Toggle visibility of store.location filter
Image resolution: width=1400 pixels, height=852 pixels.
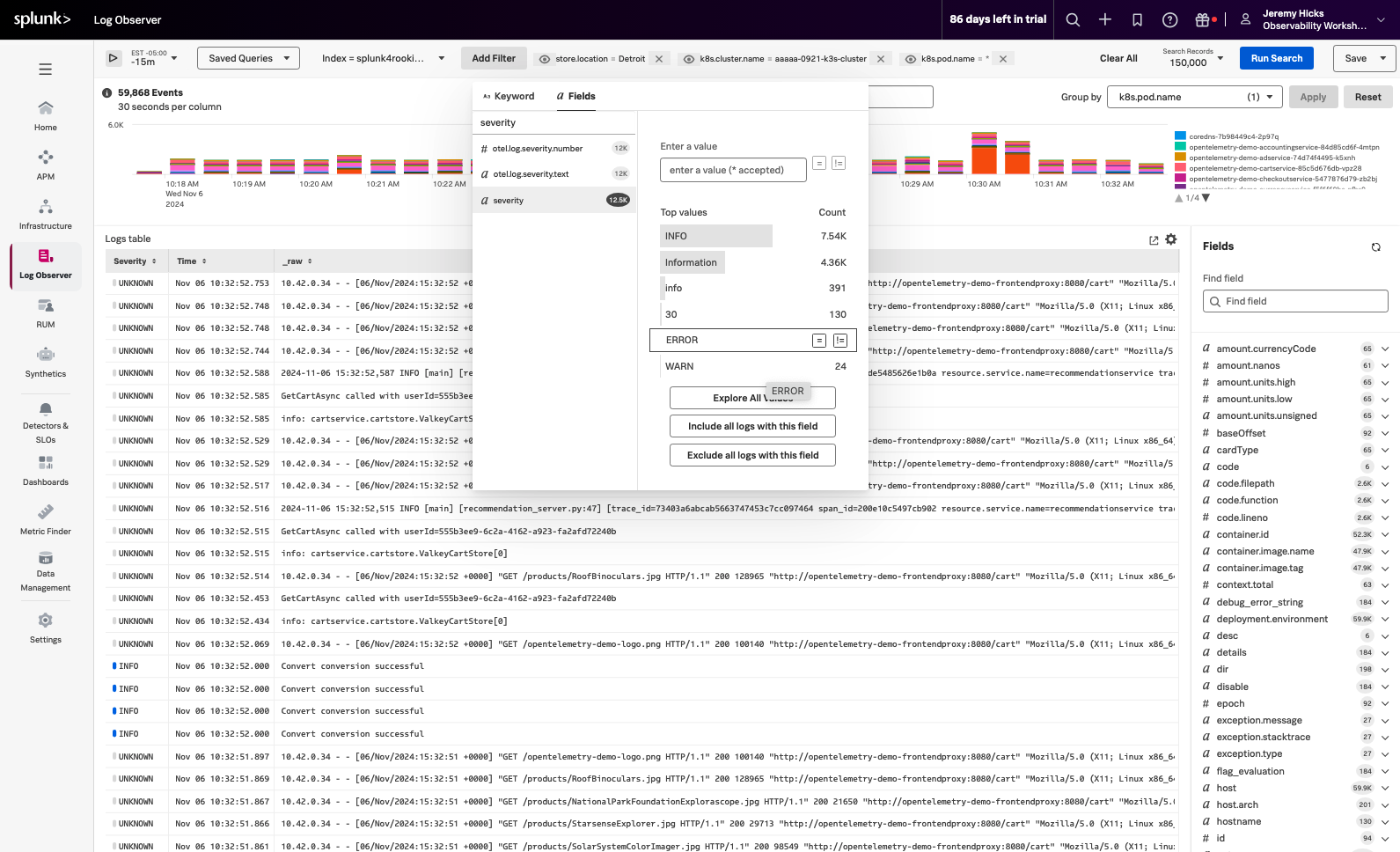[545, 59]
